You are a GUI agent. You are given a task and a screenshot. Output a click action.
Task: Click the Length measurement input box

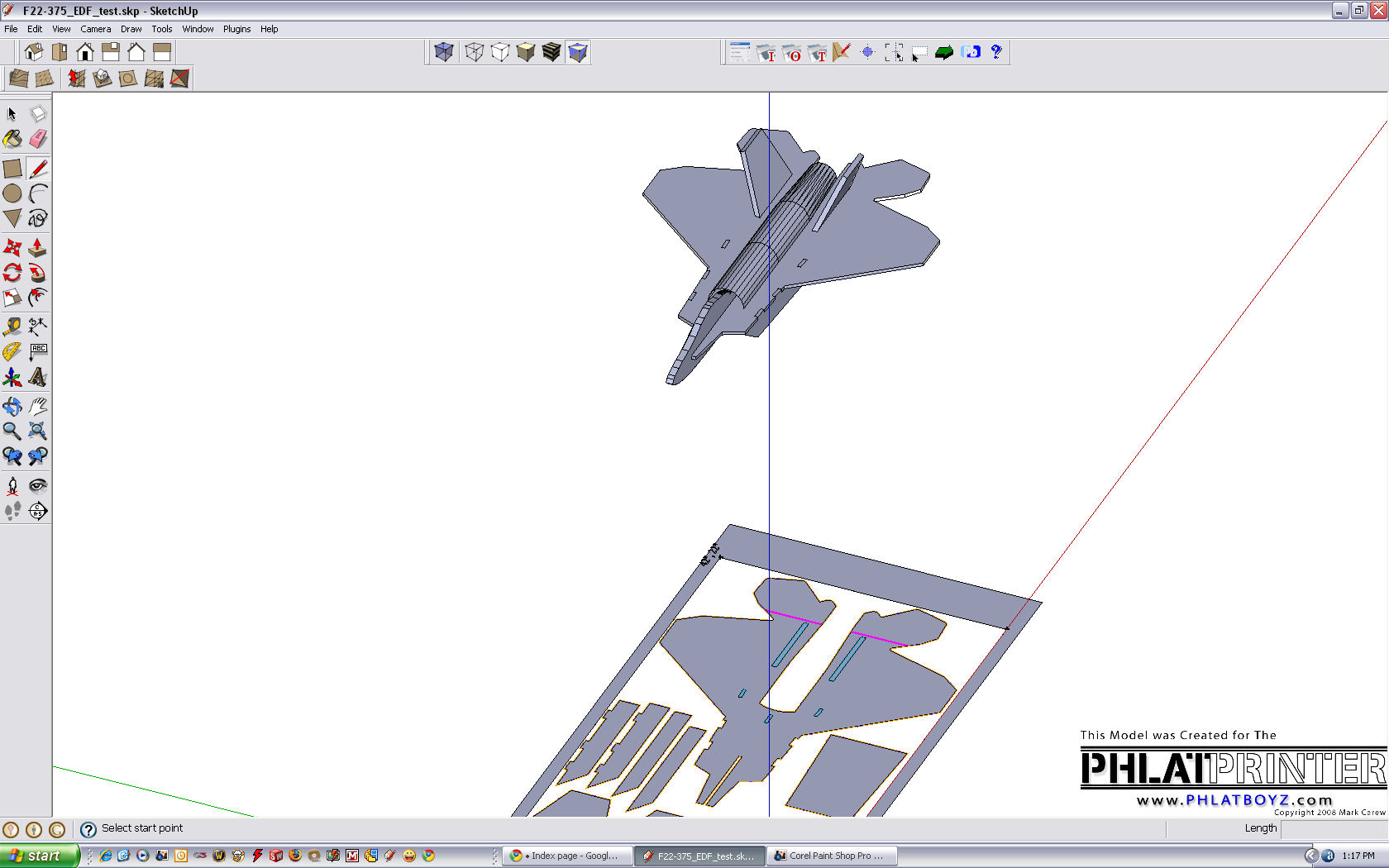[1333, 828]
